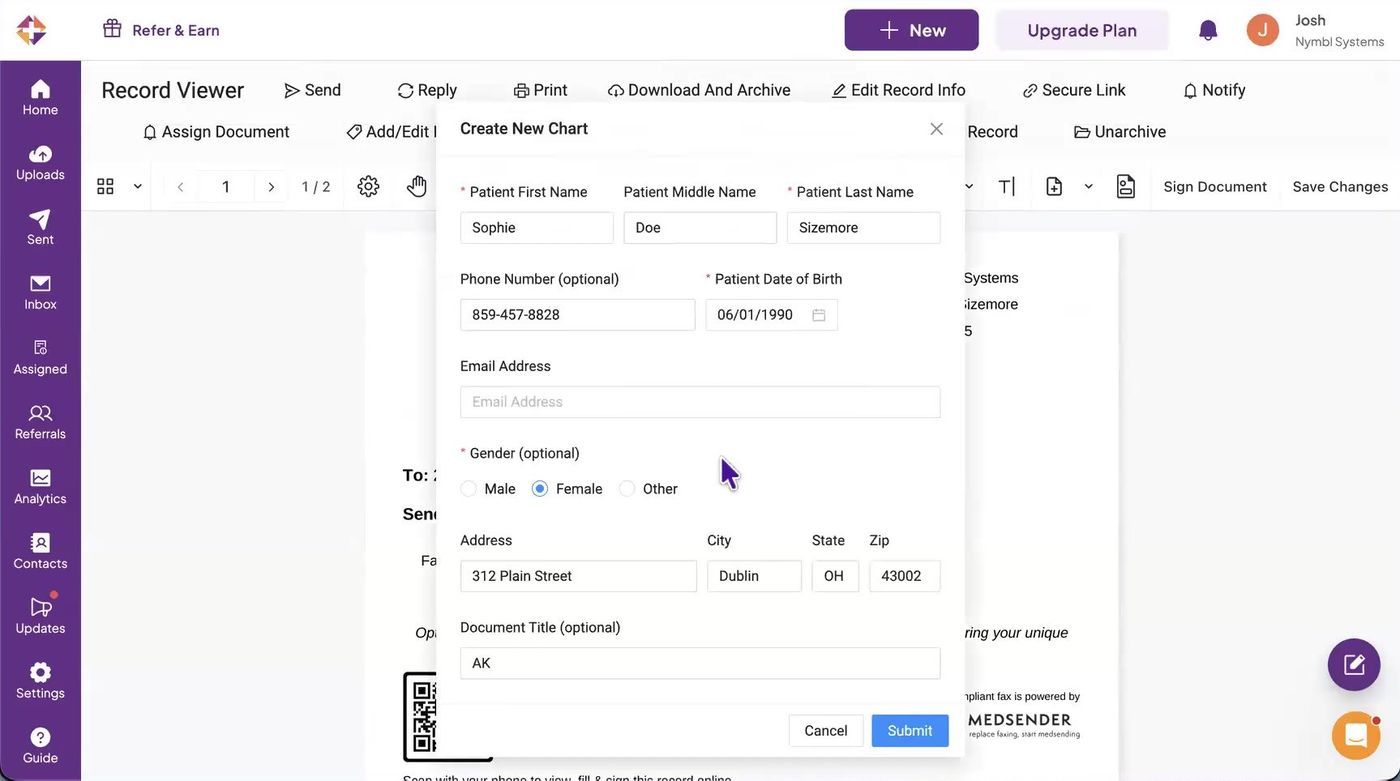Screen dimensions: 1400x781
Task: Select the hand pan tool
Action: coord(417,186)
